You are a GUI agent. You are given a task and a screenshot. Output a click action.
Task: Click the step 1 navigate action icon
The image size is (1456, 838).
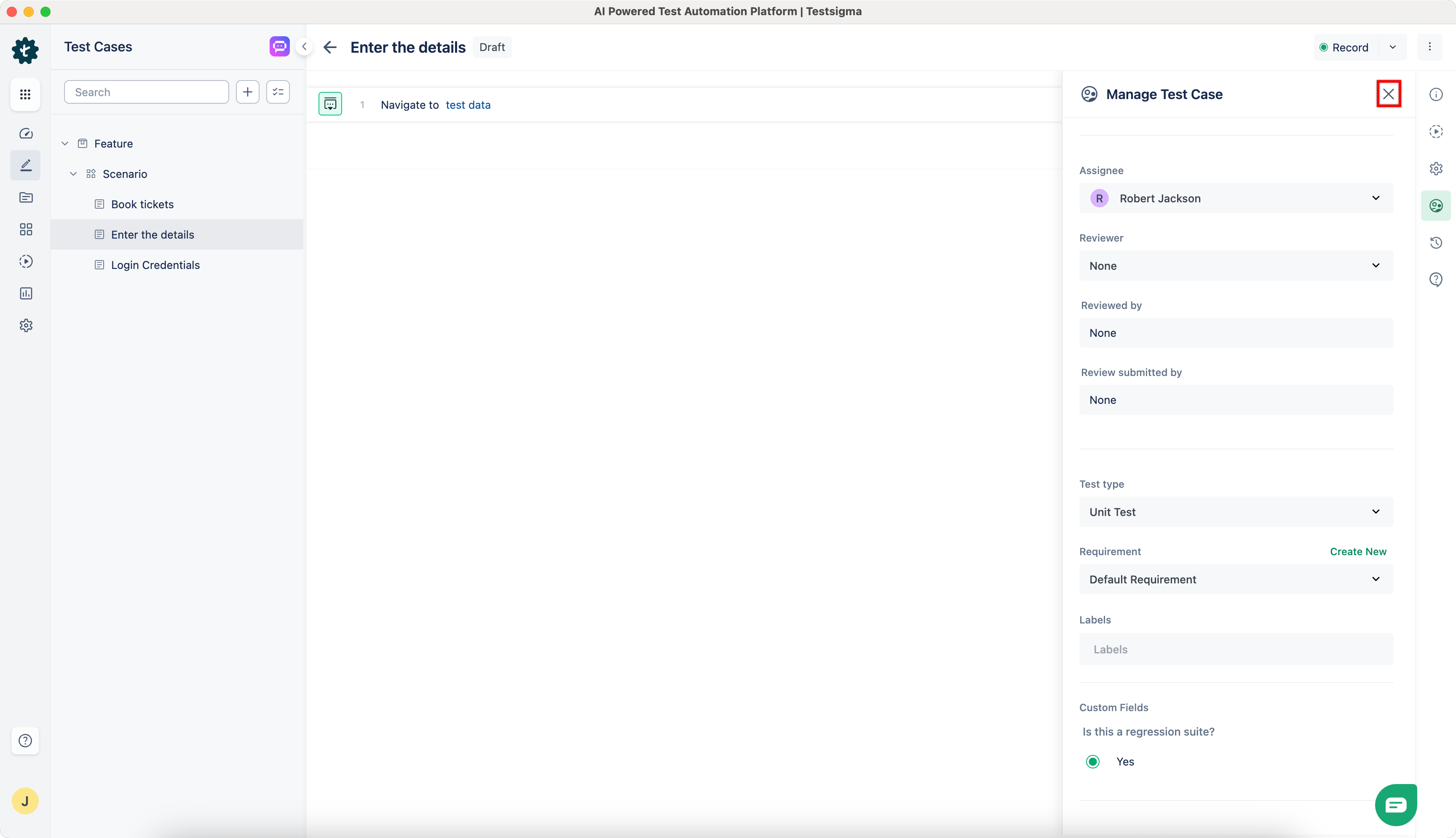tap(330, 104)
